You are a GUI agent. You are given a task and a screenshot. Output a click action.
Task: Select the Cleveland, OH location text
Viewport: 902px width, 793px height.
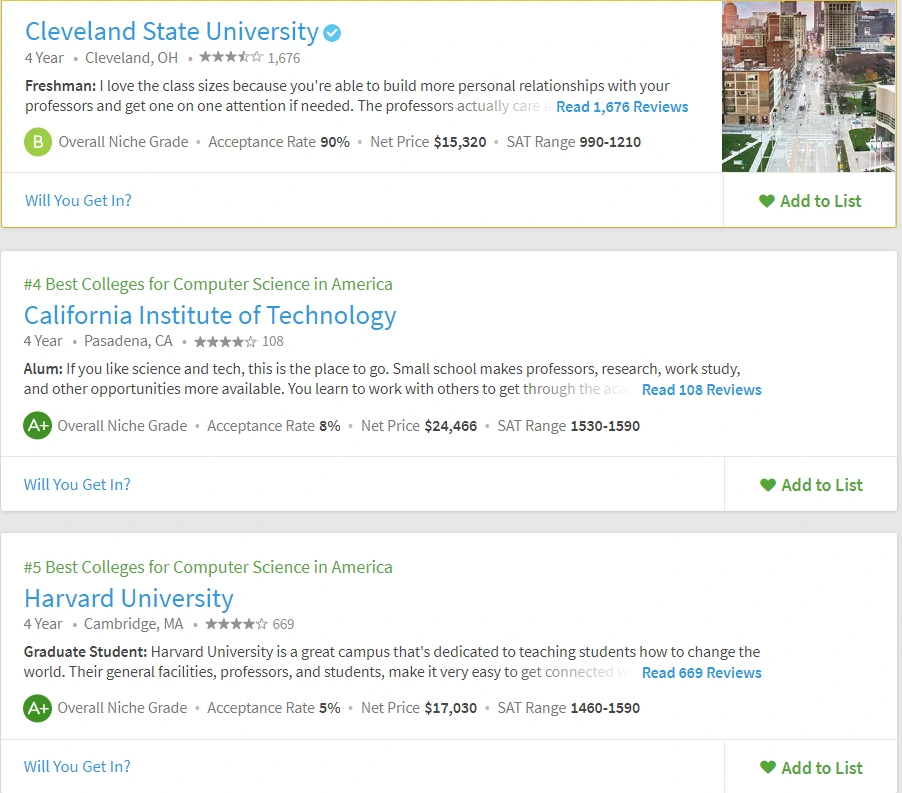click(x=132, y=58)
